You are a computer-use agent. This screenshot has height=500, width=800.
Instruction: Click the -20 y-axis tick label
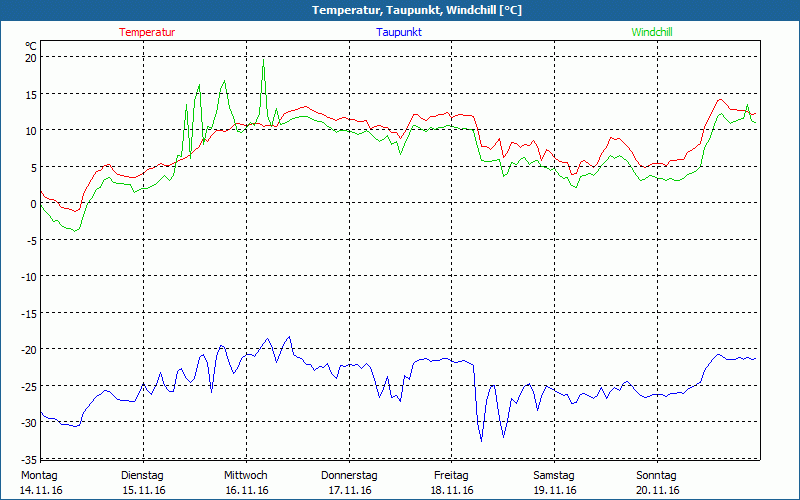click(29, 350)
